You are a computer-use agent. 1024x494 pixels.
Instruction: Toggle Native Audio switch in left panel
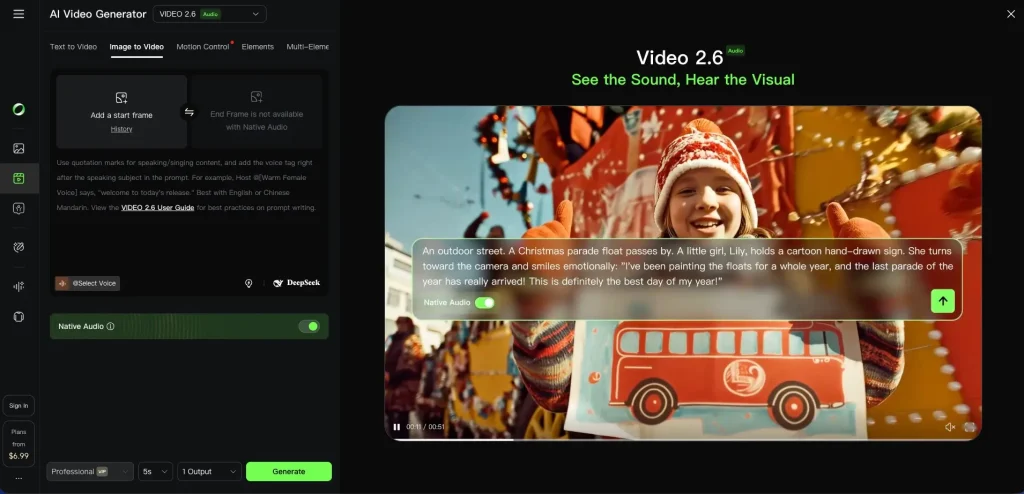(309, 326)
